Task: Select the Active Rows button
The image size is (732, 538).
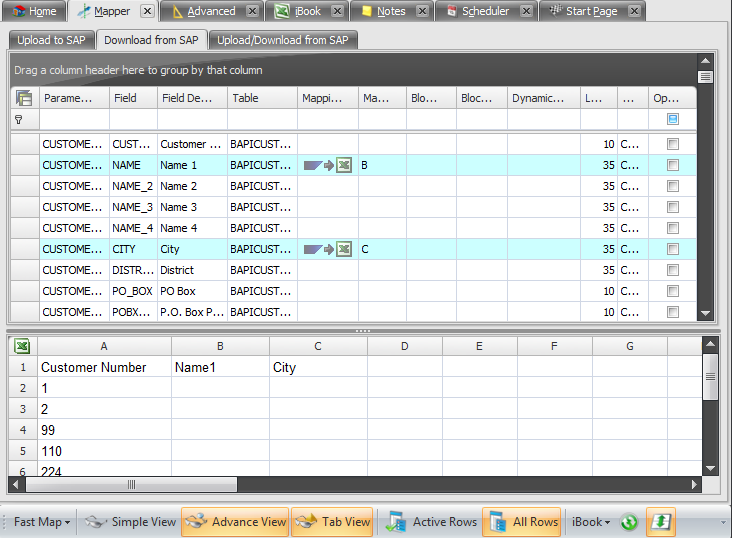Action: pyautogui.click(x=432, y=522)
